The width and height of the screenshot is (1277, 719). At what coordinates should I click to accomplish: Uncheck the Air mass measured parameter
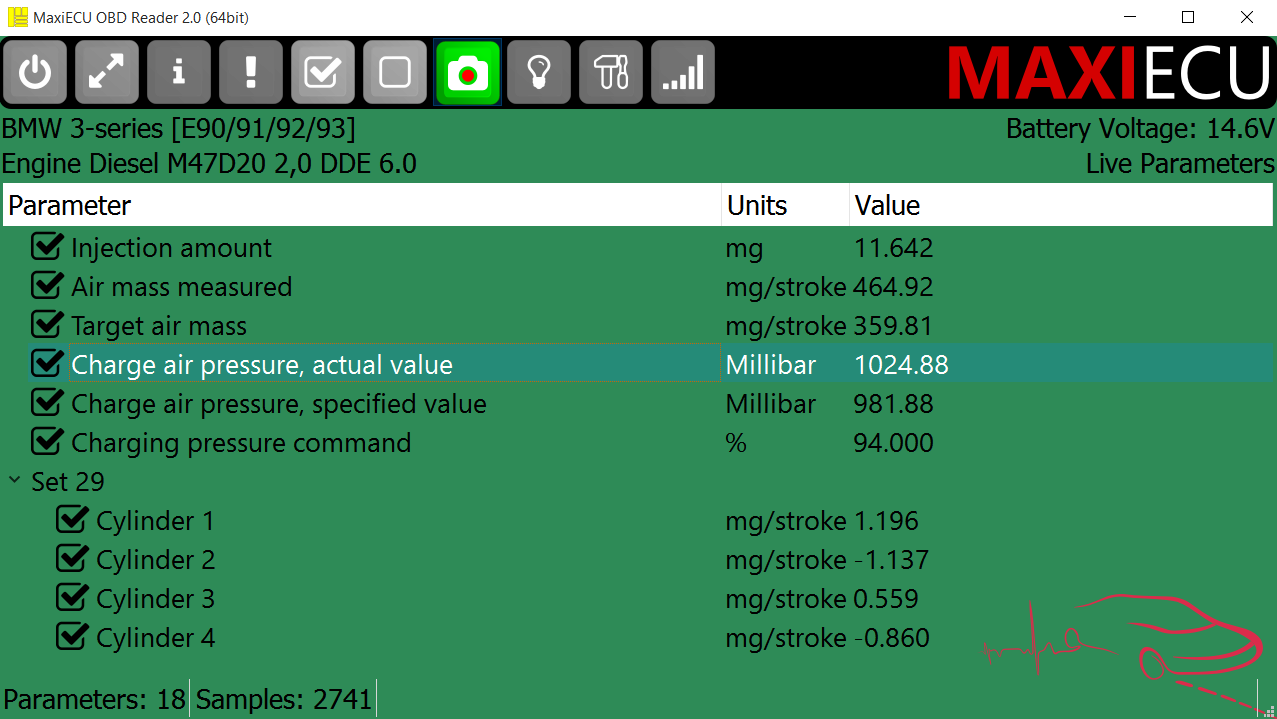pyautogui.click(x=47, y=286)
